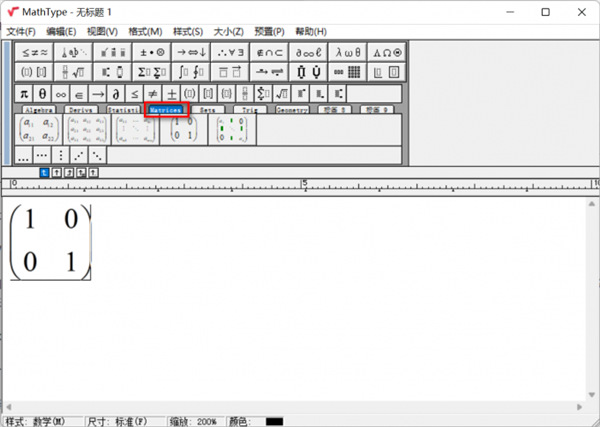The width and height of the screenshot is (600, 427).
Task: Switch to the Geometry tab
Action: (292, 110)
